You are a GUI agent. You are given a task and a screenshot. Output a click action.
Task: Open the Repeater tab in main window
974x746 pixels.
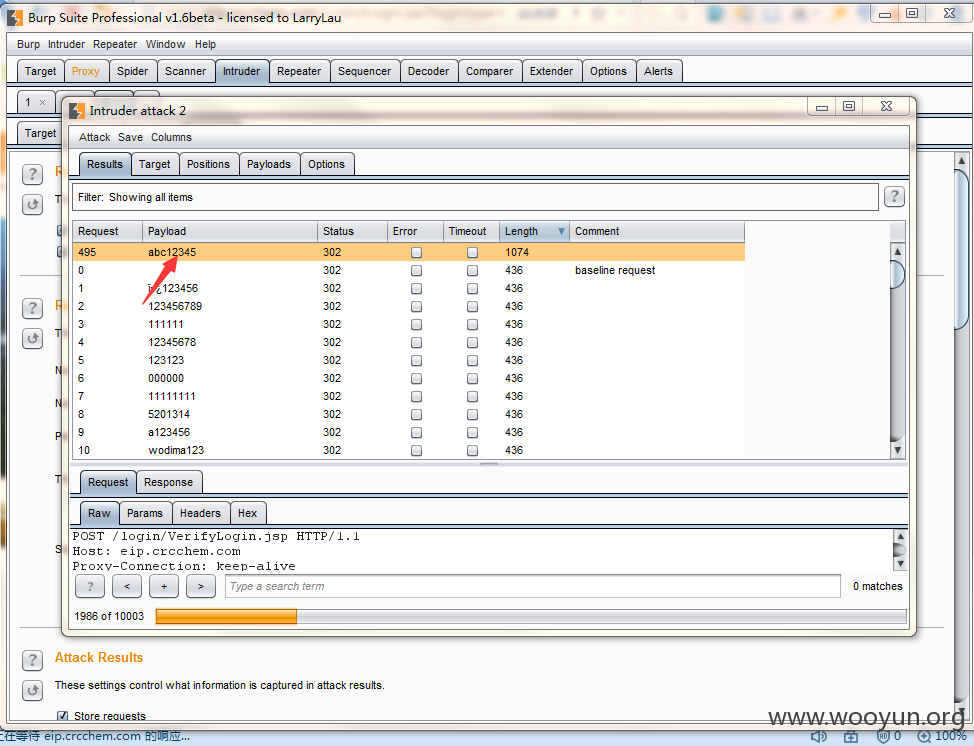[299, 71]
